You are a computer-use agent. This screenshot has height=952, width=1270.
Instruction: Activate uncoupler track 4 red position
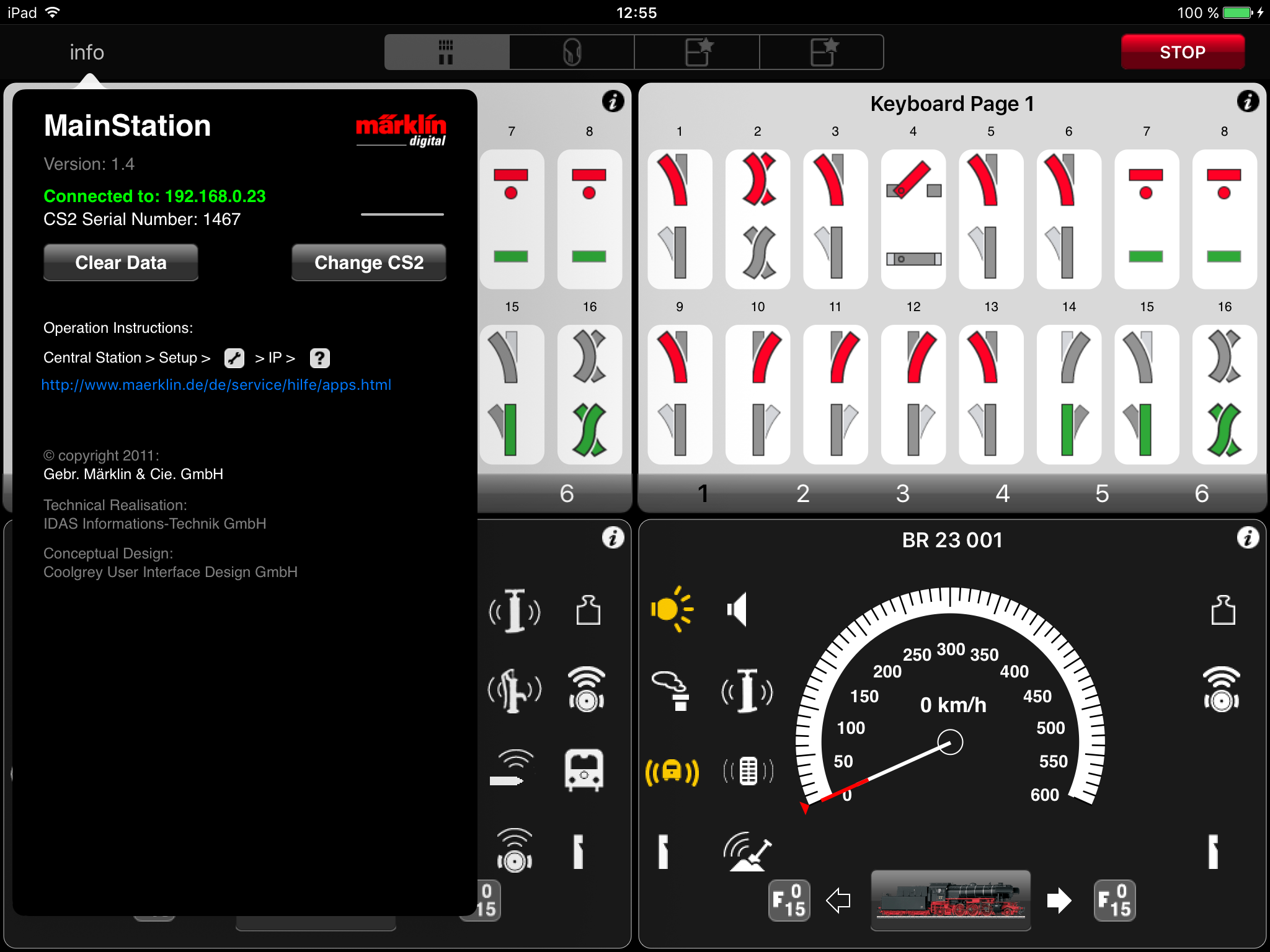[x=913, y=180]
